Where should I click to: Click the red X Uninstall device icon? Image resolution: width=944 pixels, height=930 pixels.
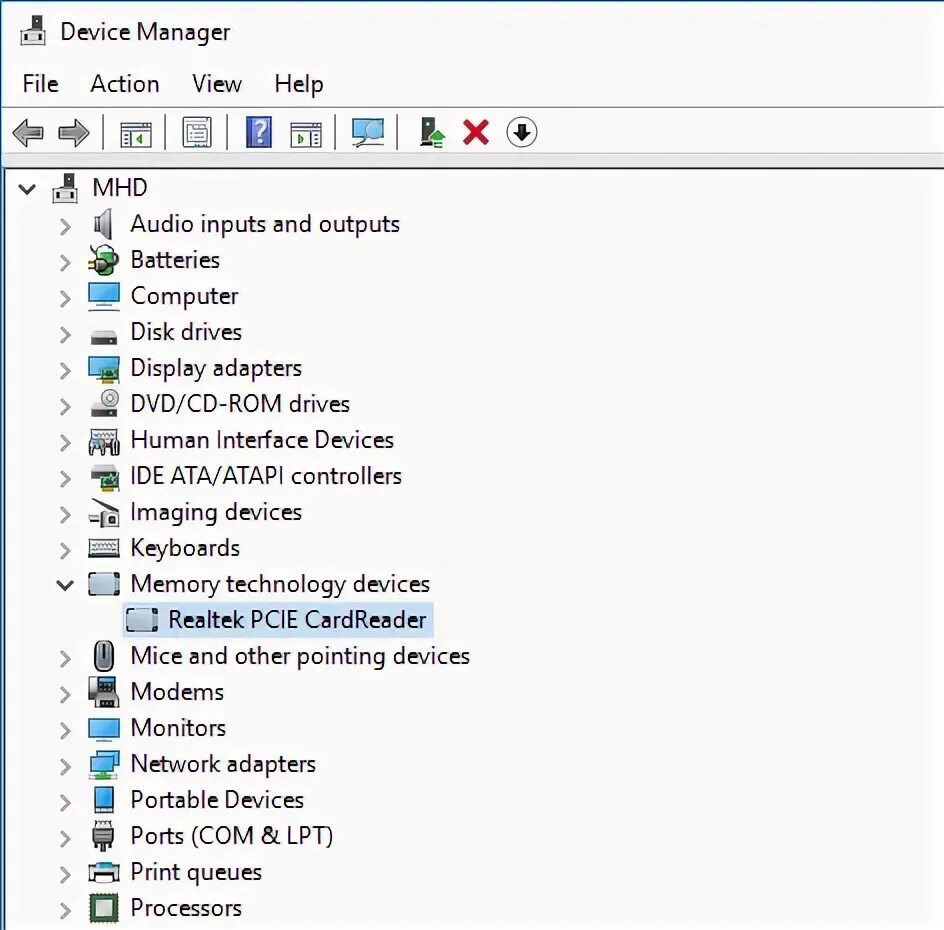(476, 132)
